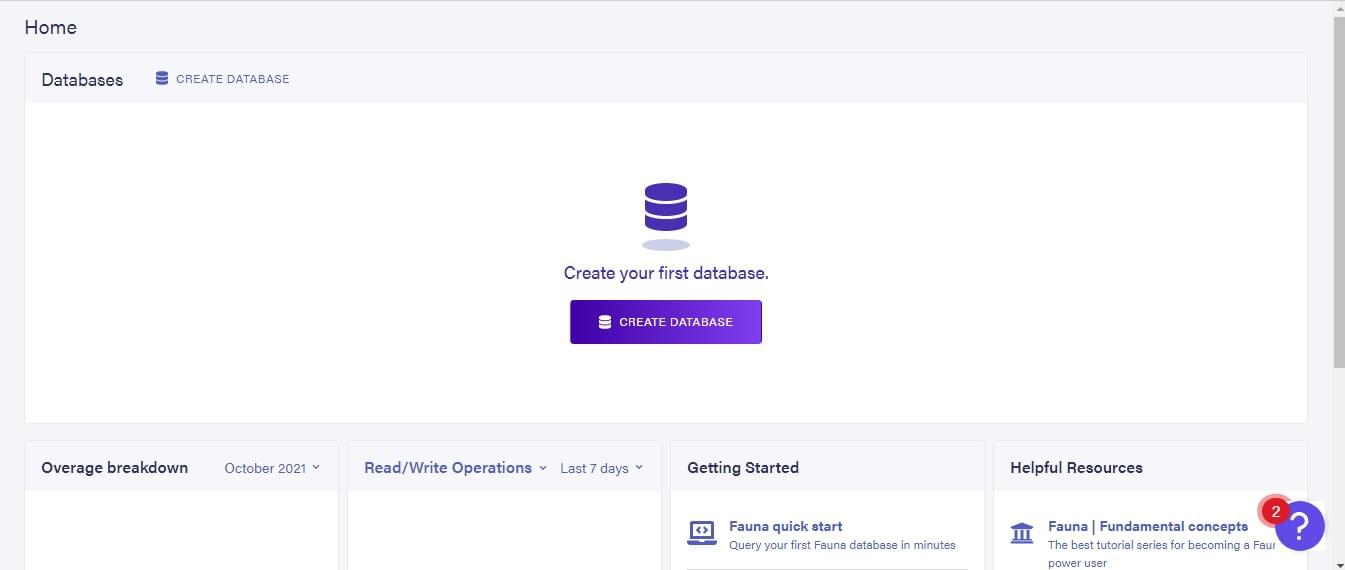The width and height of the screenshot is (1345, 570).
Task: Expand the Read/Write Operations metric dropdown
Action: [x=456, y=468]
